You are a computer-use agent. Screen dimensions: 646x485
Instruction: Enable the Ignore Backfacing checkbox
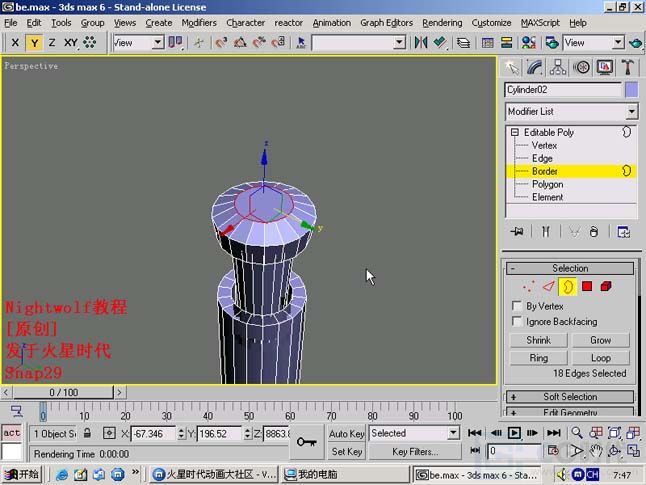click(x=516, y=321)
